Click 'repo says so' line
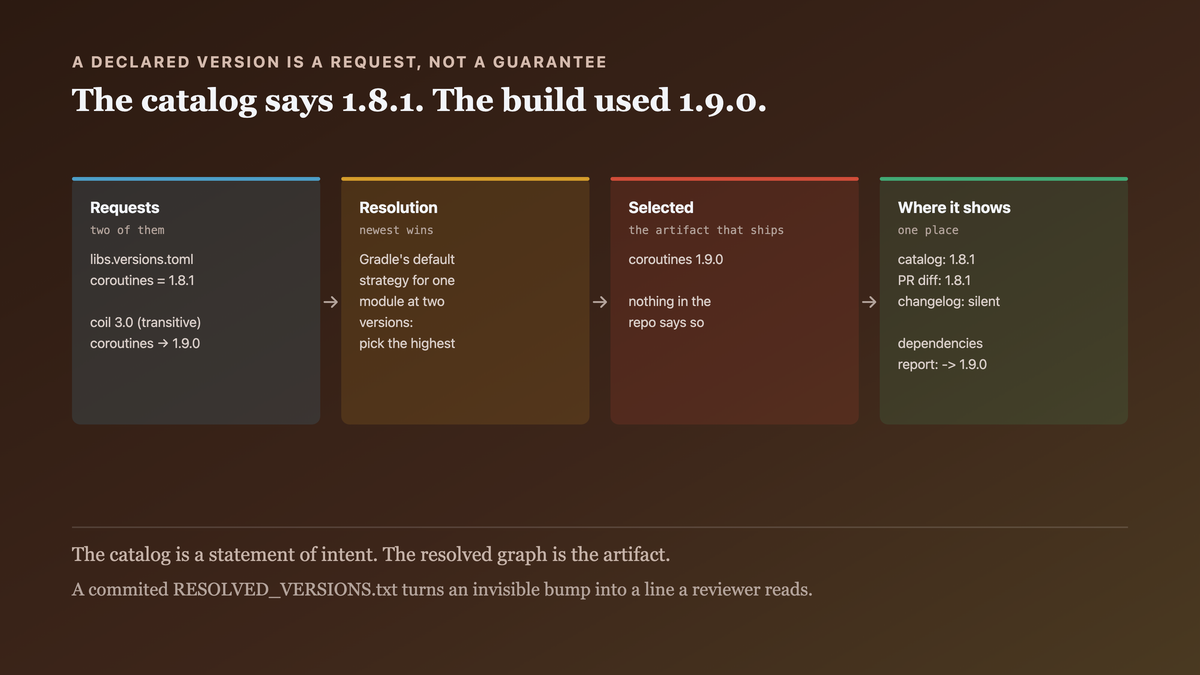This screenshot has height=675, width=1200. (x=666, y=322)
